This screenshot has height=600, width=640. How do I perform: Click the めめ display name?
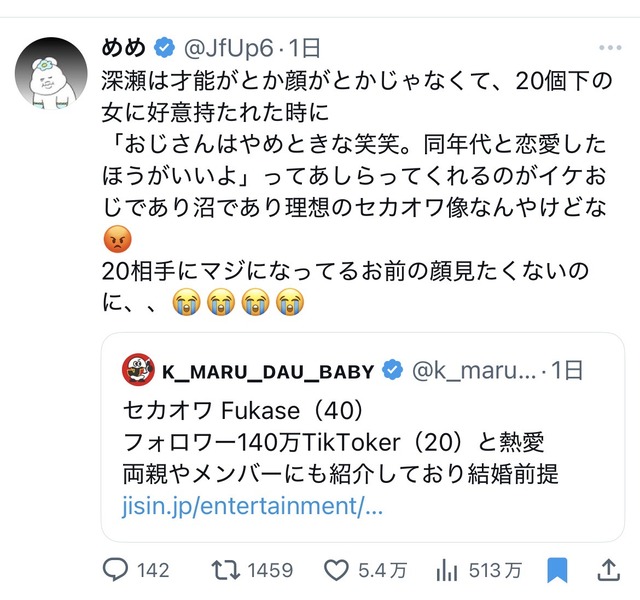pos(123,48)
